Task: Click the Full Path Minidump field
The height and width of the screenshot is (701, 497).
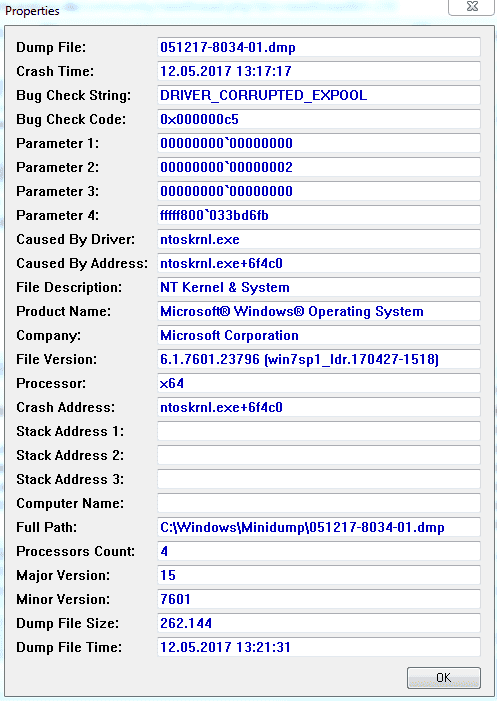Action: [319, 527]
